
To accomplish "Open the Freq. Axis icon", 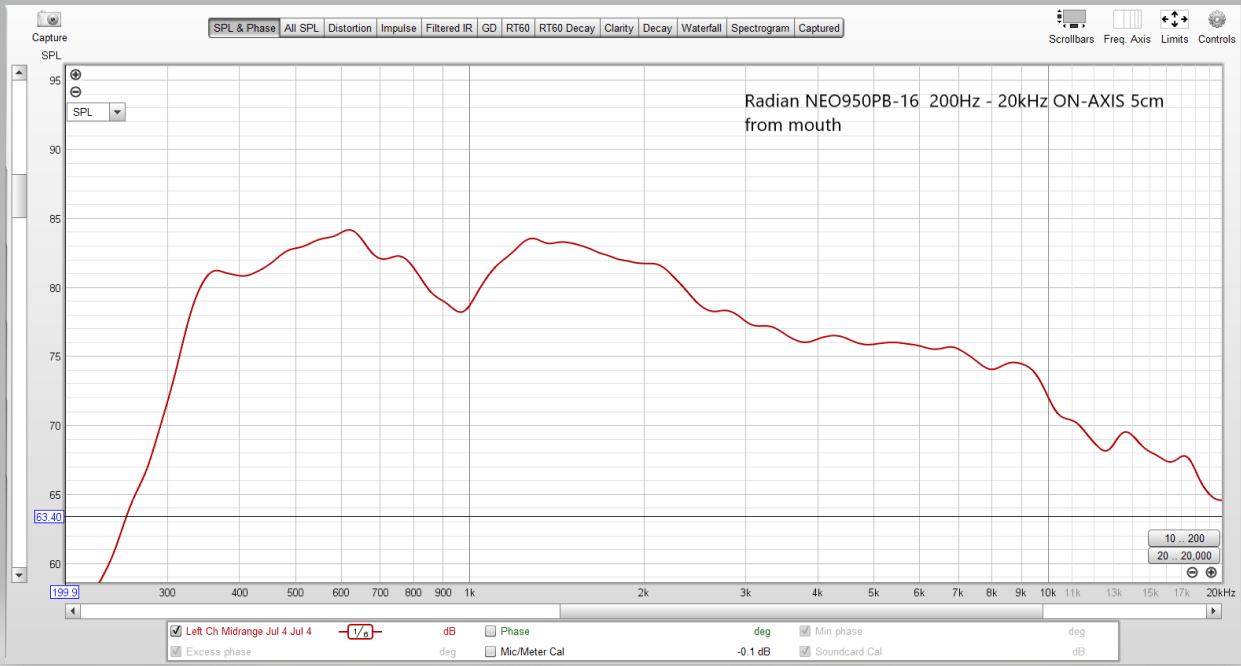I will click(x=1127, y=19).
